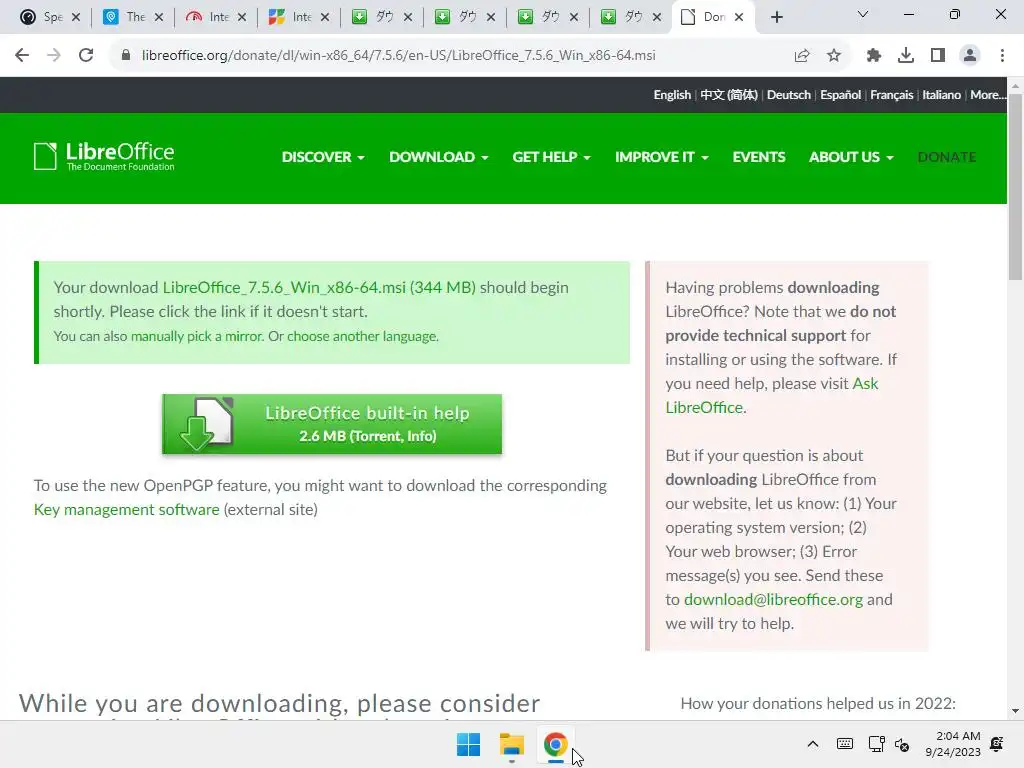Click the muted volume tray icon
1024x768 pixels.
coord(902,744)
